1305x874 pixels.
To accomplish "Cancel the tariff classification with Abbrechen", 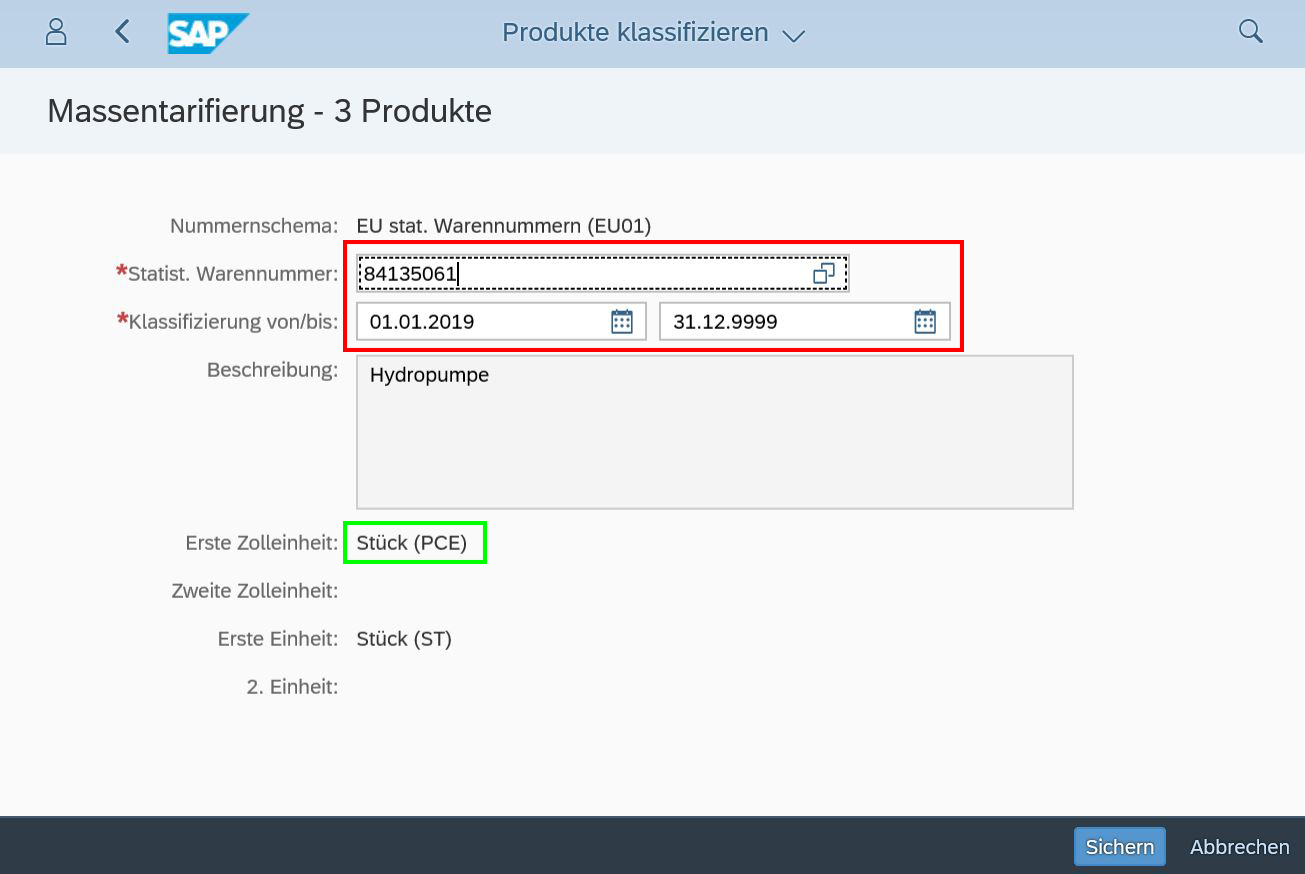I will click(1239, 846).
